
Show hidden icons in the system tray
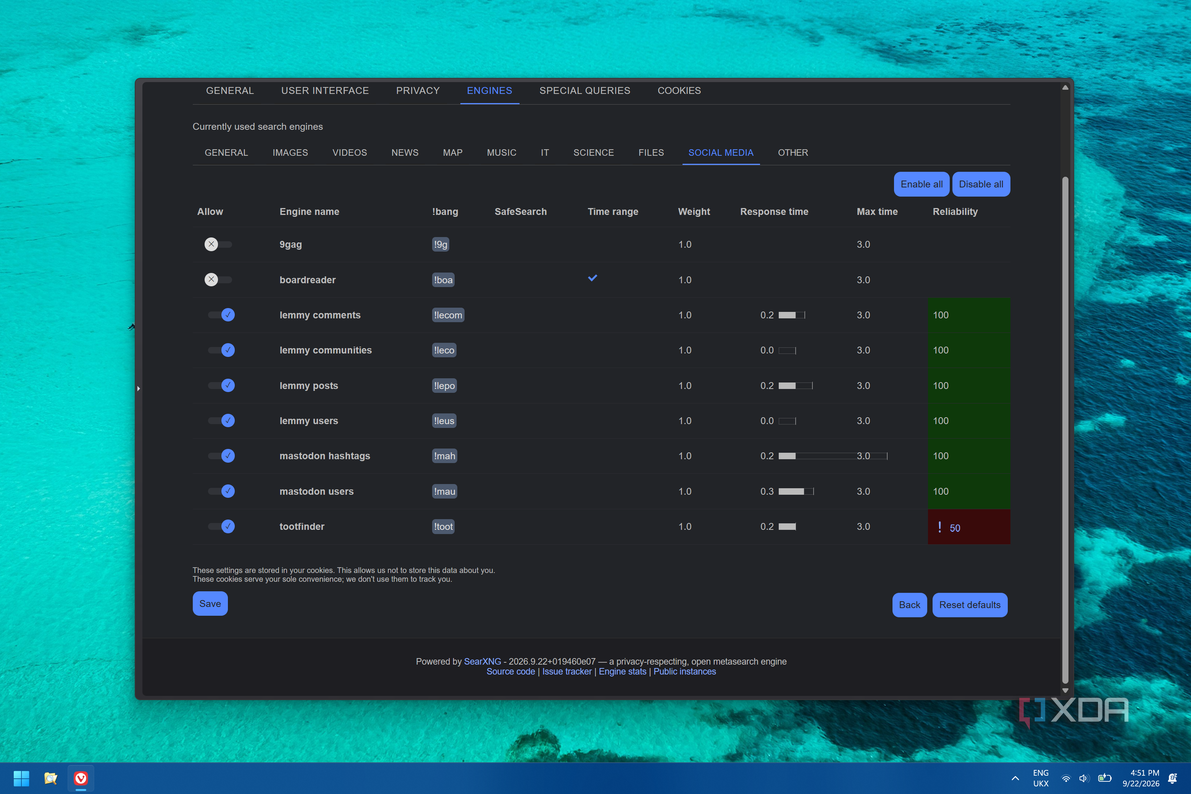(1015, 778)
